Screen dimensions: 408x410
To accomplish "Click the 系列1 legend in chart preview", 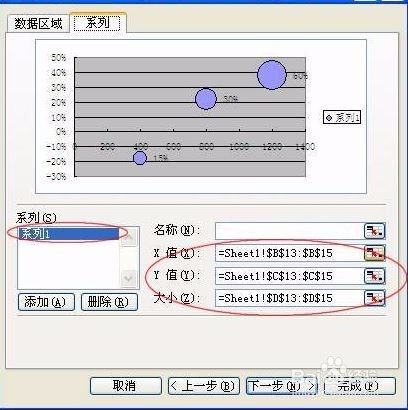I will click(x=342, y=117).
